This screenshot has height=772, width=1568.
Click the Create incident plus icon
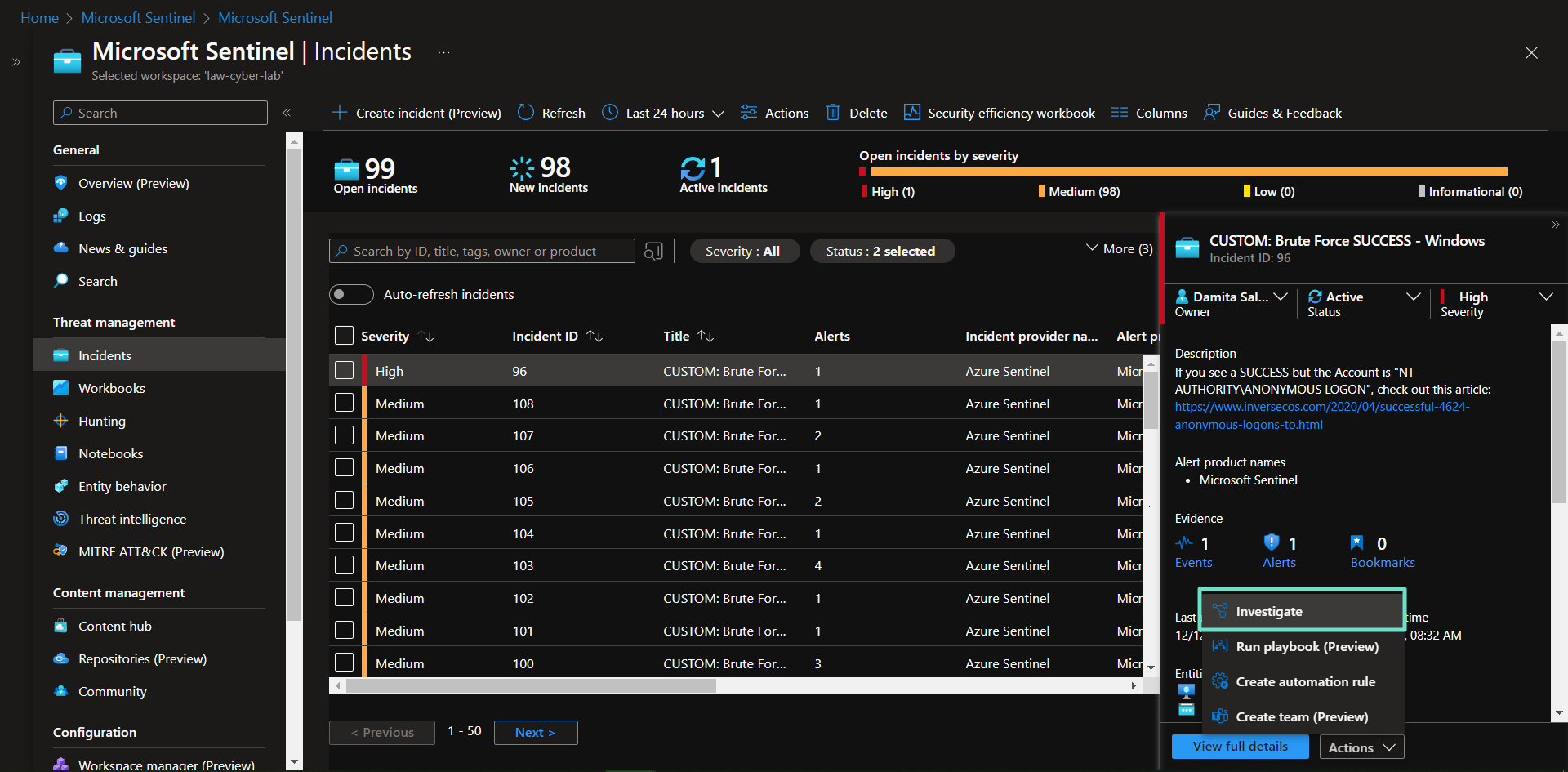point(340,113)
